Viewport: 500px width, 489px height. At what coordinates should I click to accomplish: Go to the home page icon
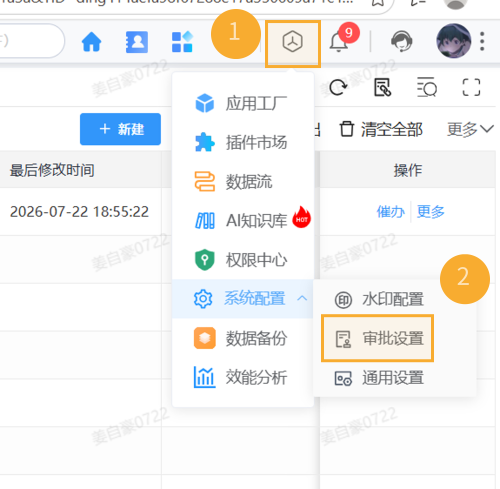coord(91,42)
